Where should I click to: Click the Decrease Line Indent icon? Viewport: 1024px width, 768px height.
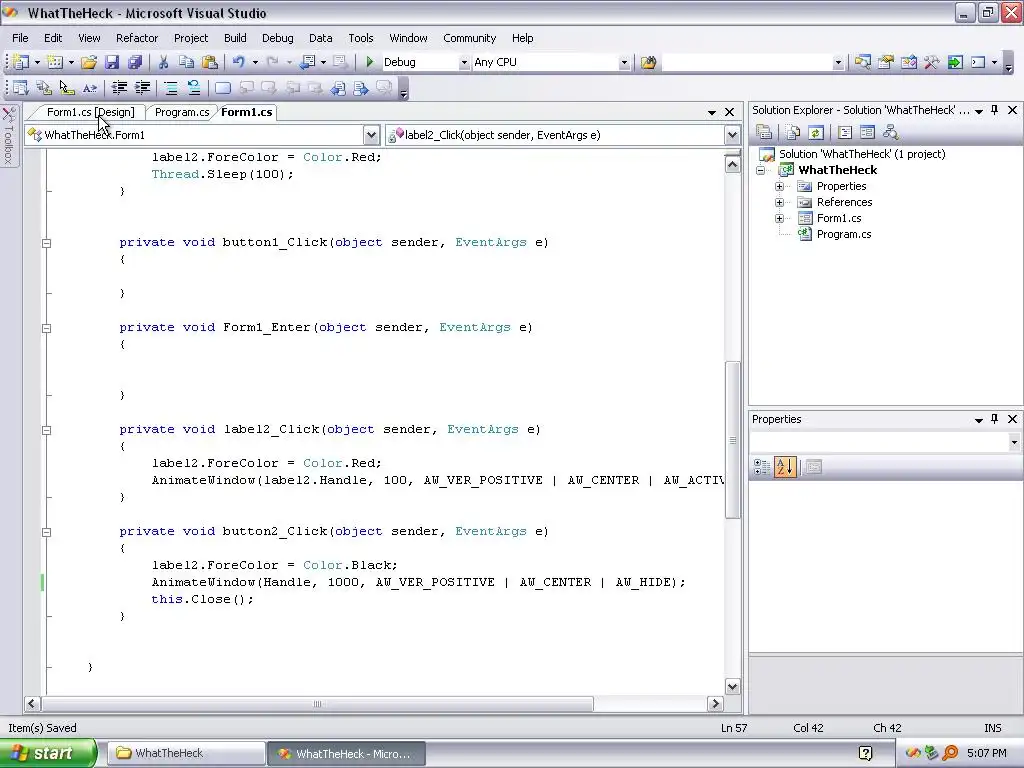[119, 88]
